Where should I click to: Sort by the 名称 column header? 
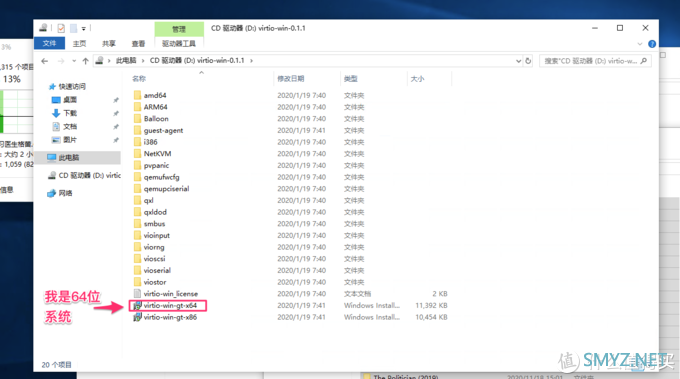pyautogui.click(x=139, y=78)
